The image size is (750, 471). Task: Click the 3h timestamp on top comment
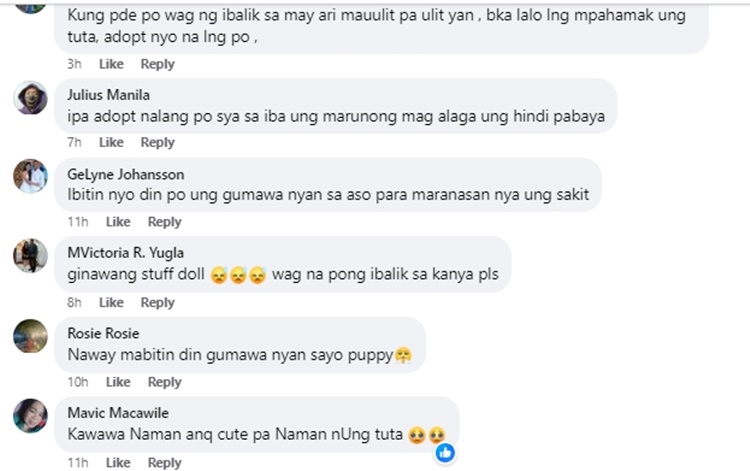pyautogui.click(x=74, y=64)
